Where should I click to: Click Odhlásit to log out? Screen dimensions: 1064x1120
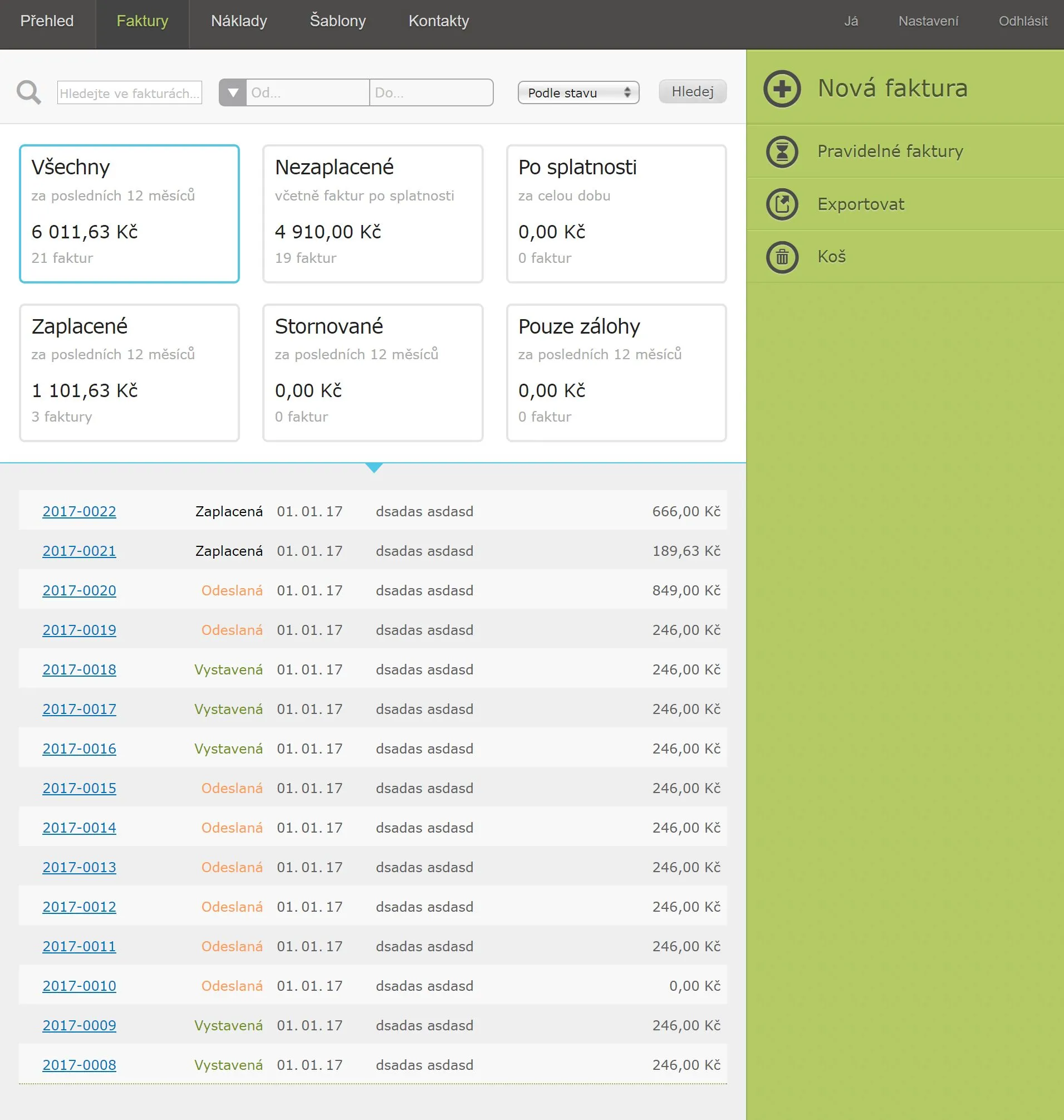tap(1023, 22)
